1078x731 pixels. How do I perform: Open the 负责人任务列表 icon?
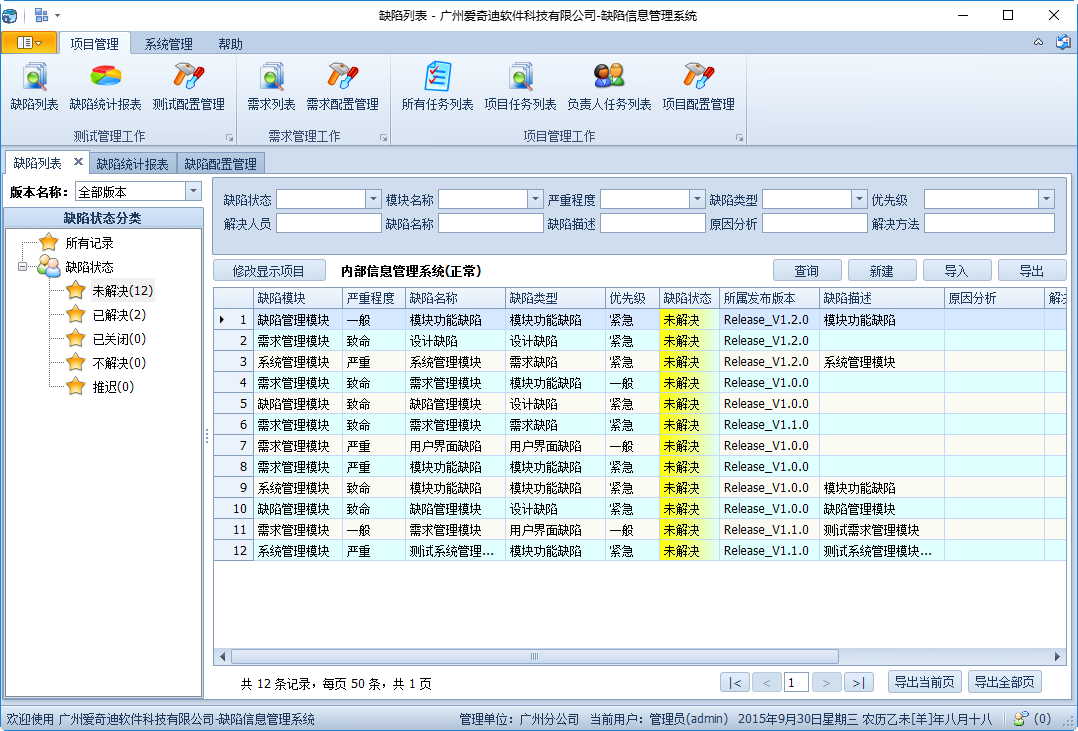tap(608, 77)
